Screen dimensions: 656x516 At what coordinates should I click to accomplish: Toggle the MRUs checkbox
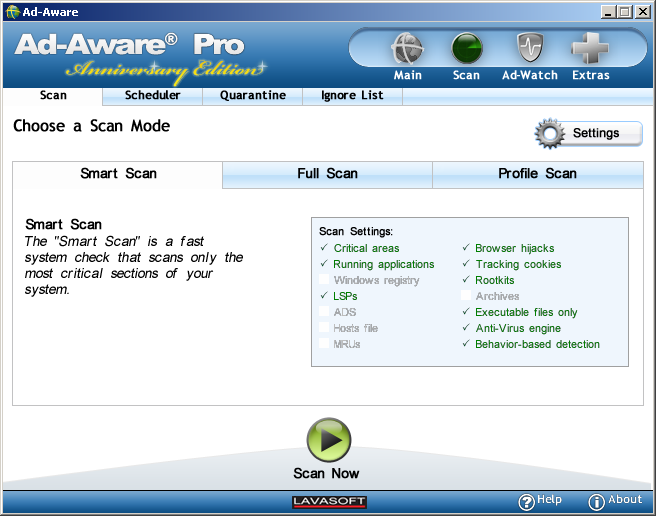tap(324, 344)
